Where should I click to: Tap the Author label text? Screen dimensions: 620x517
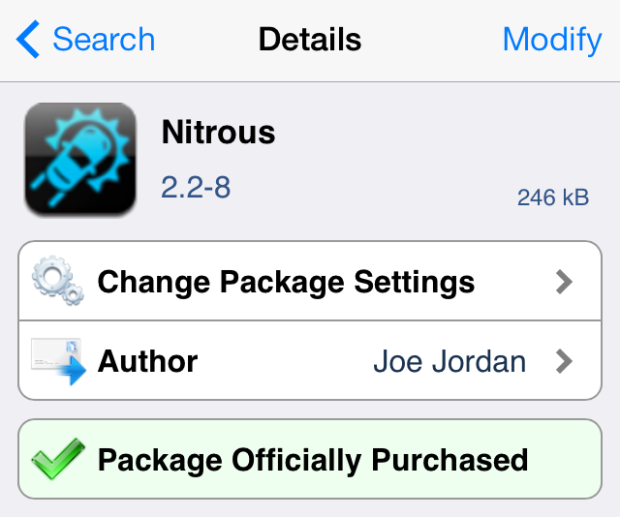pos(148,361)
